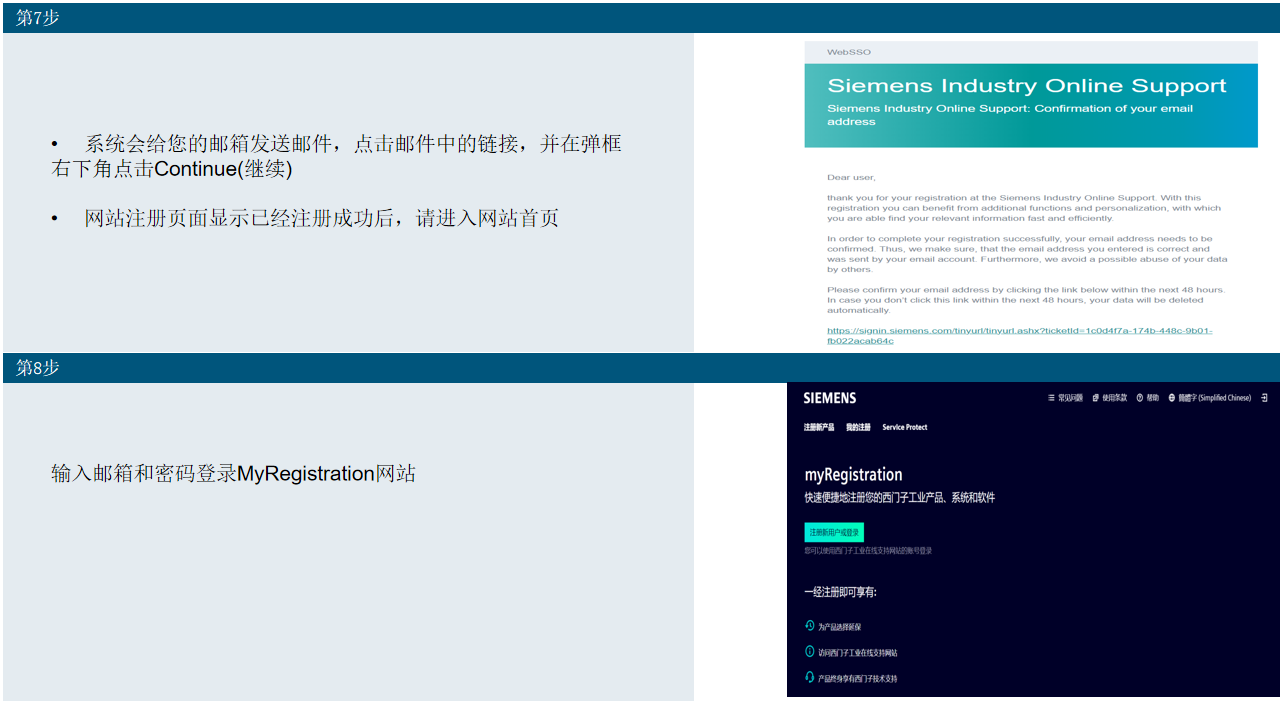Click the sign-out arrow icon at top right
The width and height of the screenshot is (1285, 701).
coord(1263,398)
